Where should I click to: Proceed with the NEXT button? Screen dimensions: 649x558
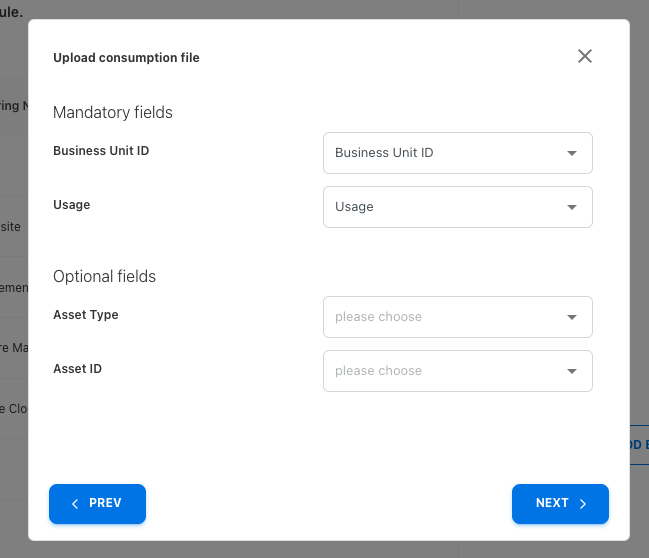[x=560, y=504]
